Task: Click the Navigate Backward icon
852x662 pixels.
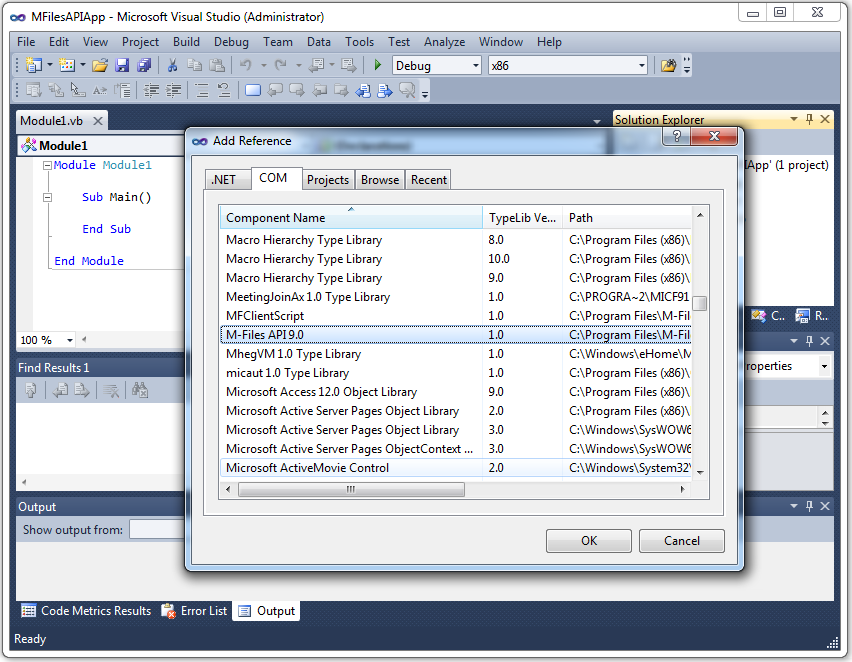Action: [316, 65]
